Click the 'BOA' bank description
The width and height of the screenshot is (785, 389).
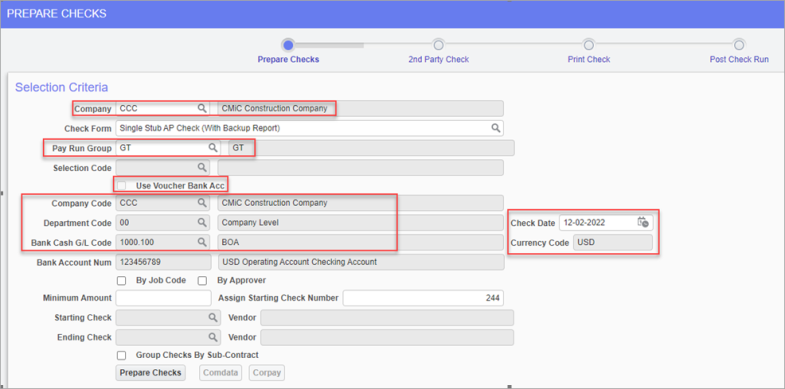230,242
